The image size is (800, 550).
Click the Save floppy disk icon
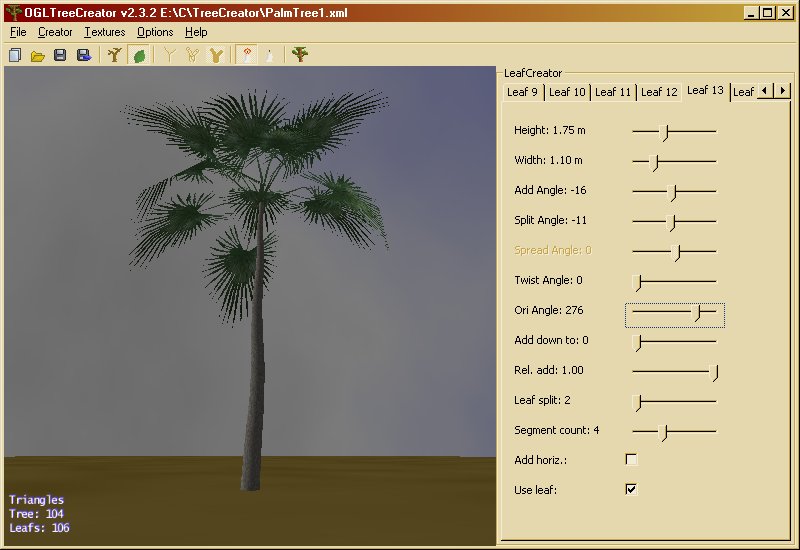tap(60, 55)
